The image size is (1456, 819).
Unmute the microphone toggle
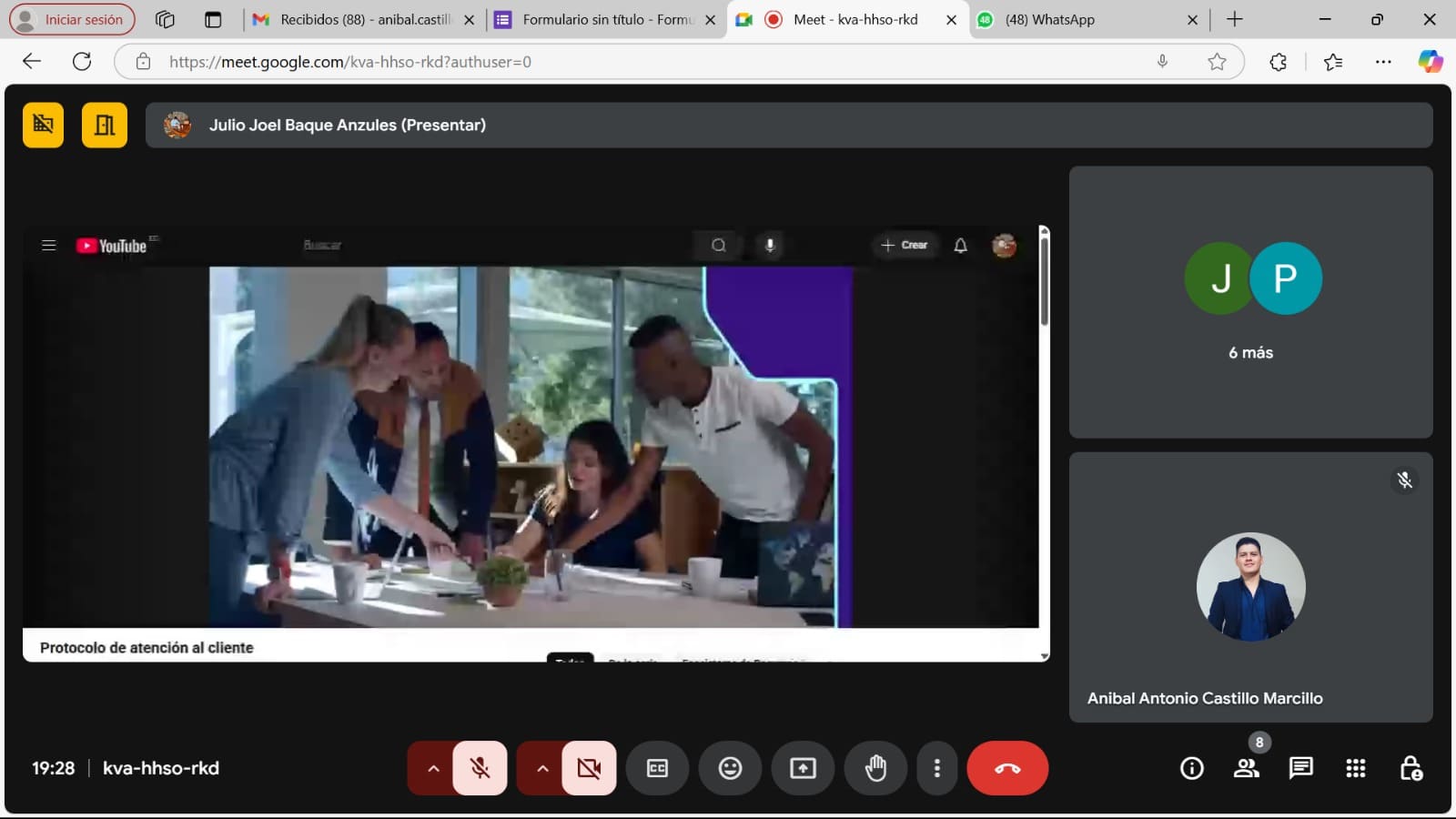(x=480, y=768)
